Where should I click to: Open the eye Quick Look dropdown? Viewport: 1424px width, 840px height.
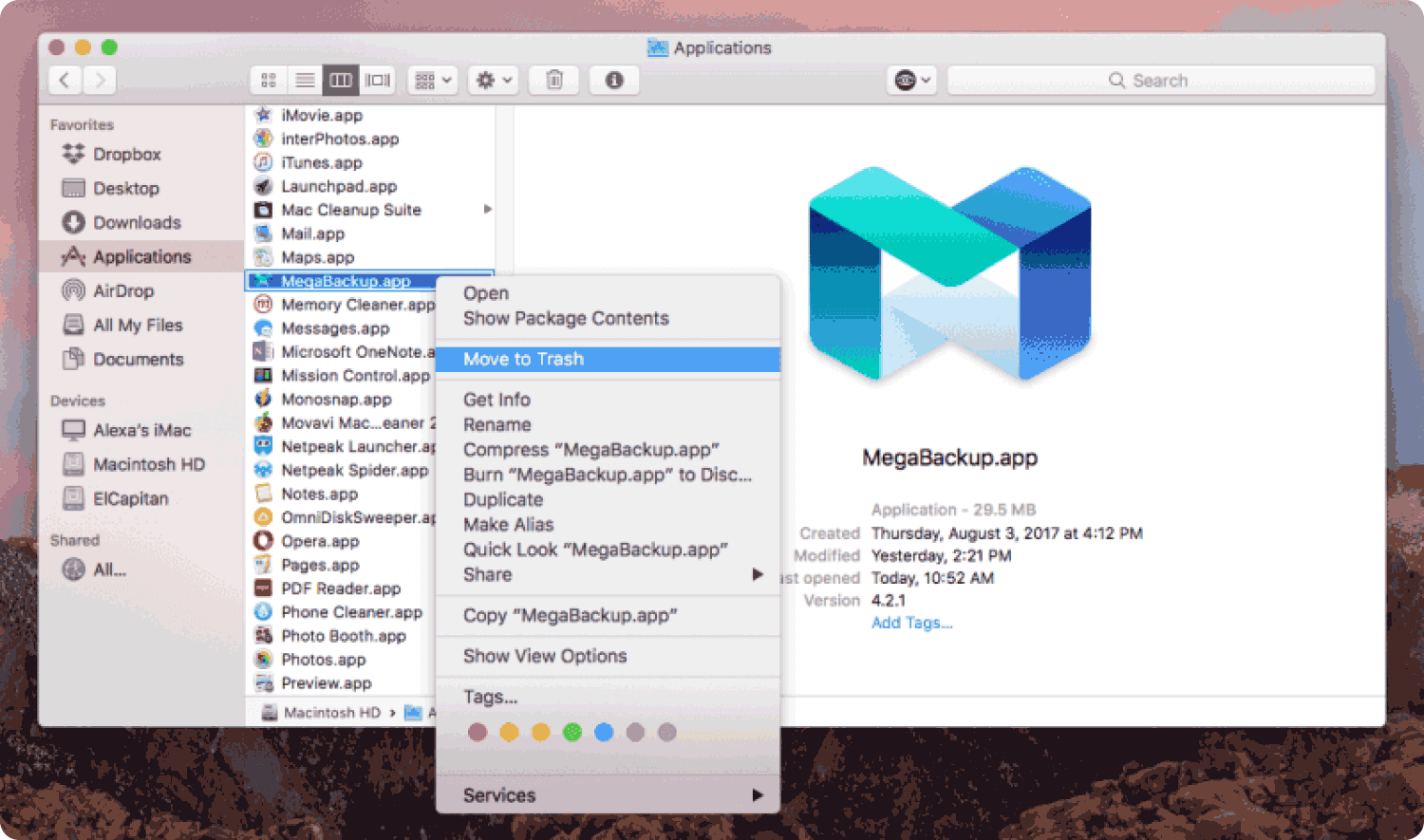click(x=911, y=81)
